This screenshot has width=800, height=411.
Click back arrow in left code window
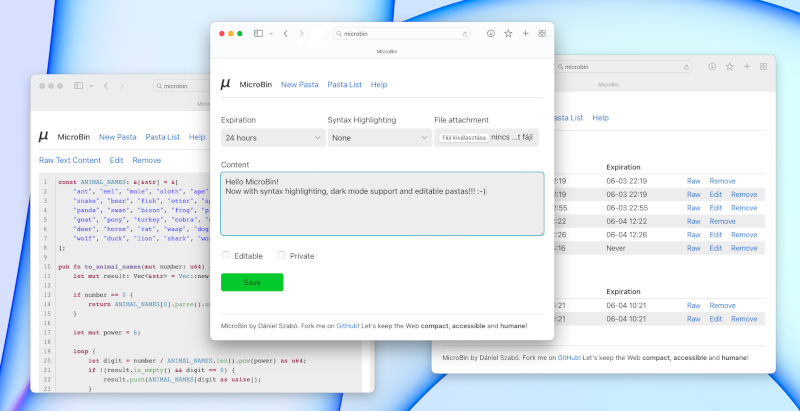[106, 86]
